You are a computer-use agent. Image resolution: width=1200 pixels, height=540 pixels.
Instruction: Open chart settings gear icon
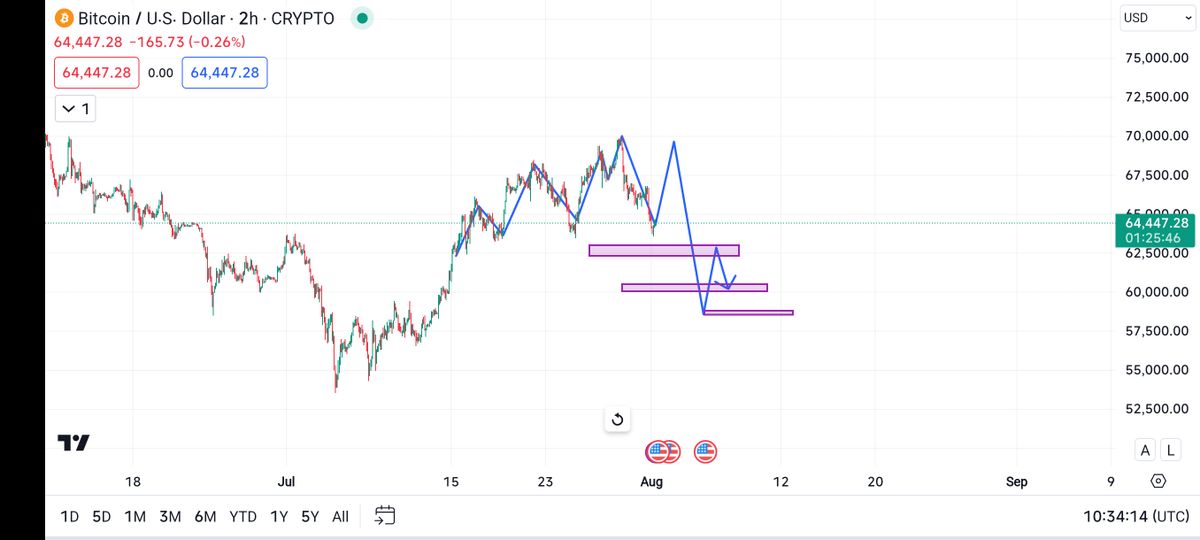tap(1158, 481)
